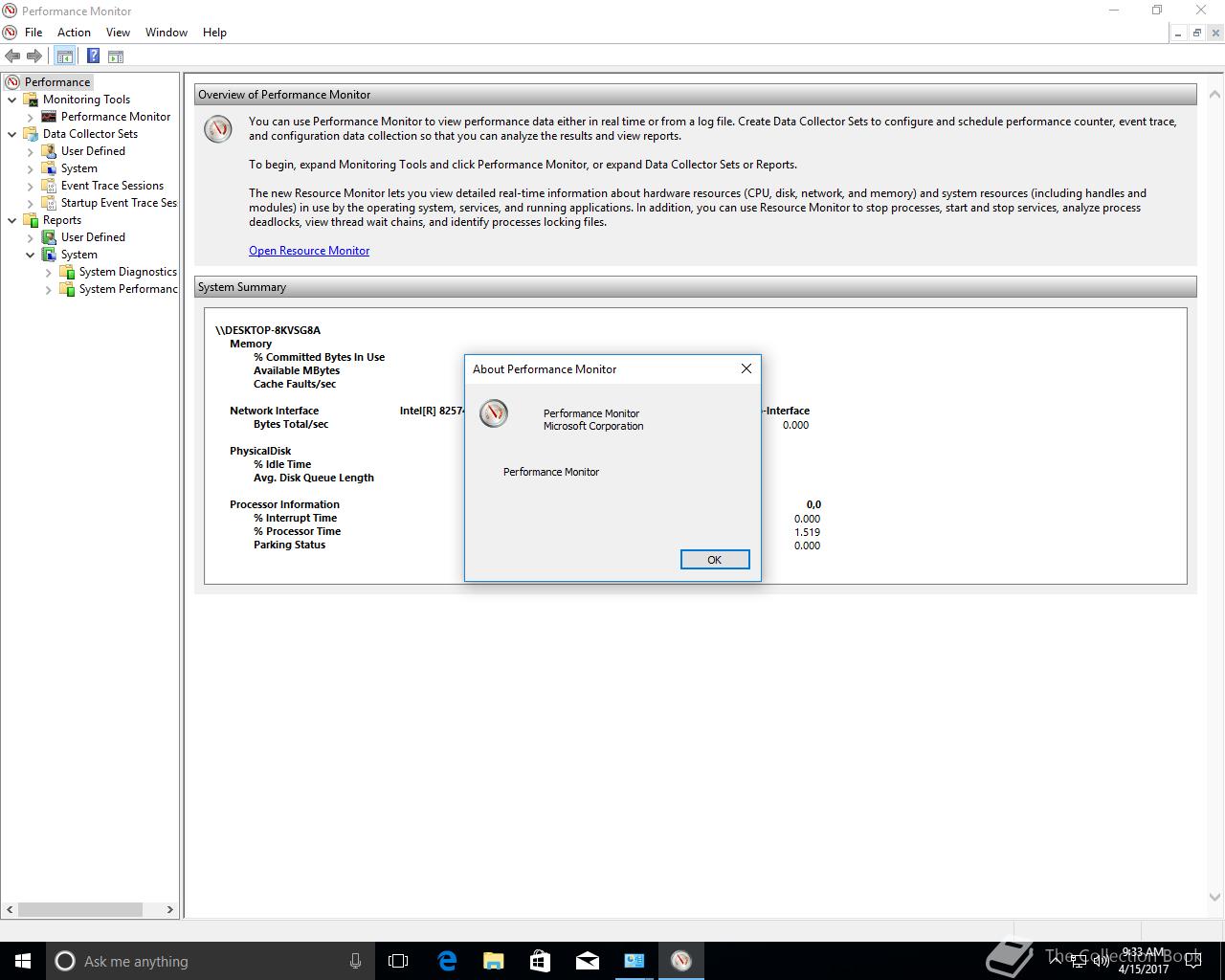Viewport: 1225px width, 980px height.
Task: Click the Startup Event Trace Sessions icon
Action: click(x=49, y=203)
